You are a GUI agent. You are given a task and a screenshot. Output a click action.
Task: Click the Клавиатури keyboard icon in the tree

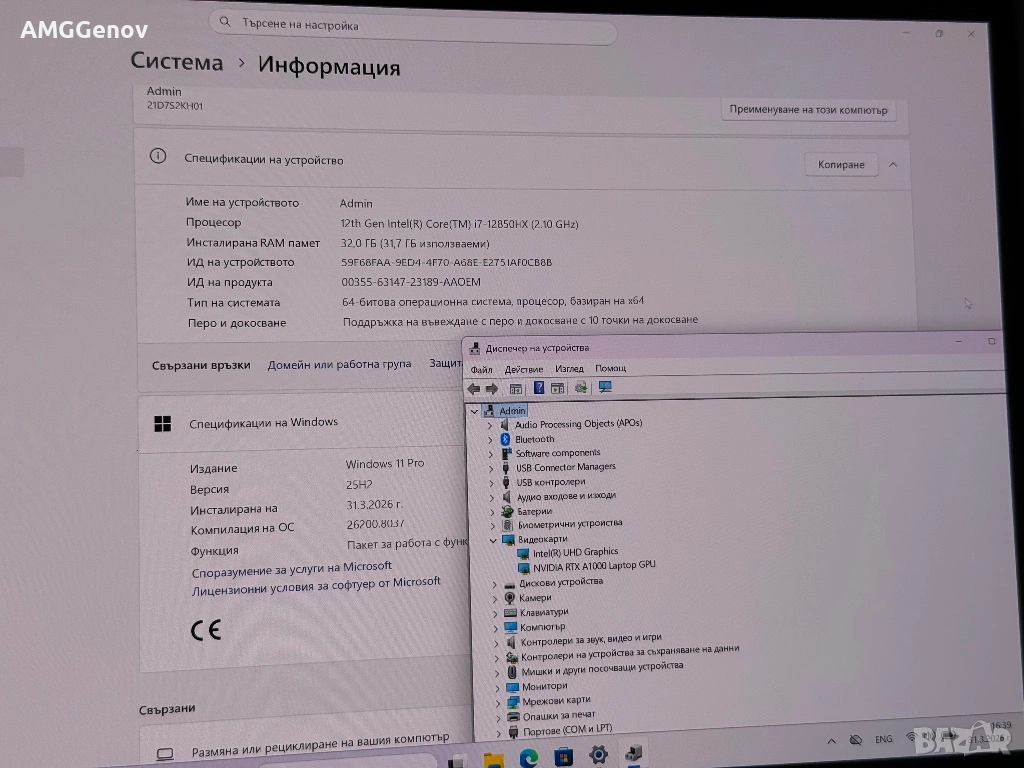(511, 613)
